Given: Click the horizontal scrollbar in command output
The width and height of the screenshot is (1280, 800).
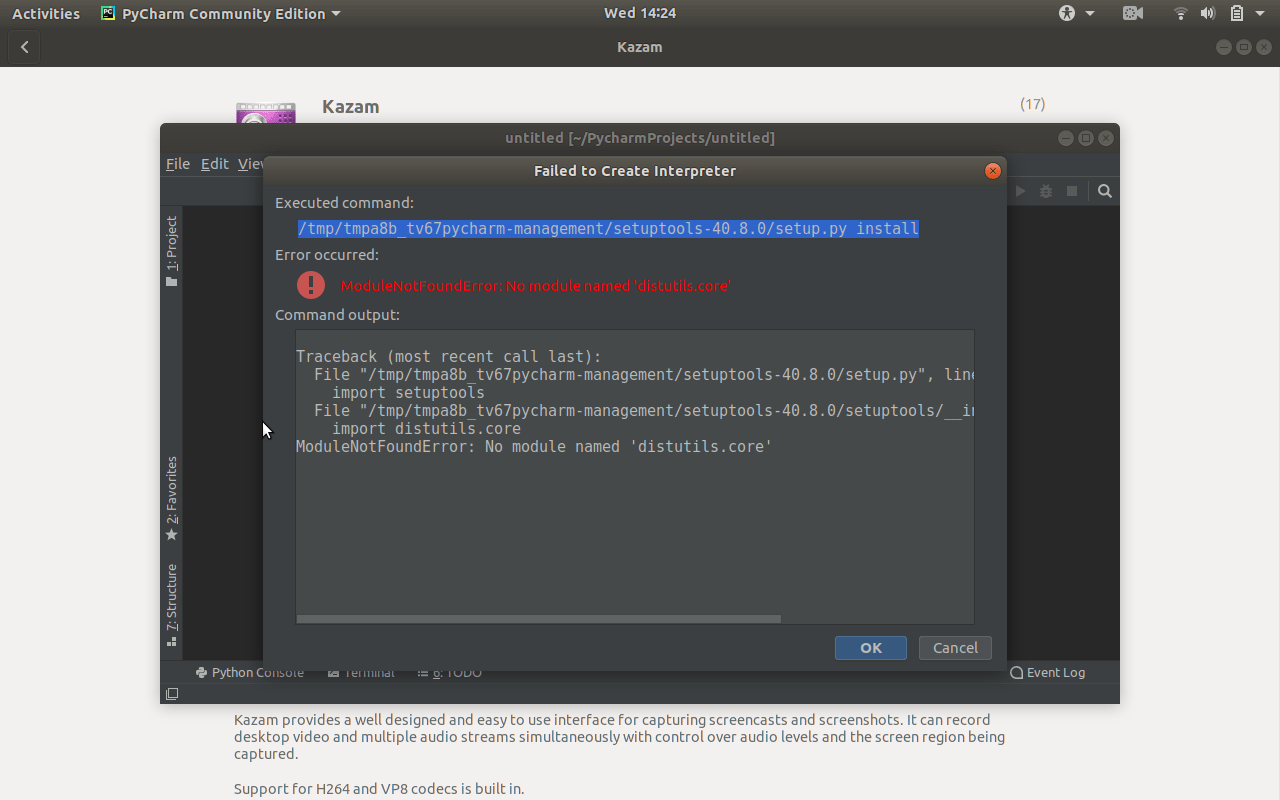Looking at the screenshot, I should (538, 619).
